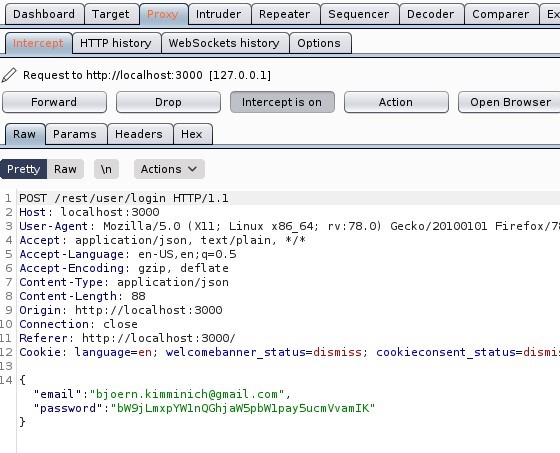This screenshot has height=453, width=560.
Task: Toggle the \n non-printable characters button
Action: pos(106,169)
